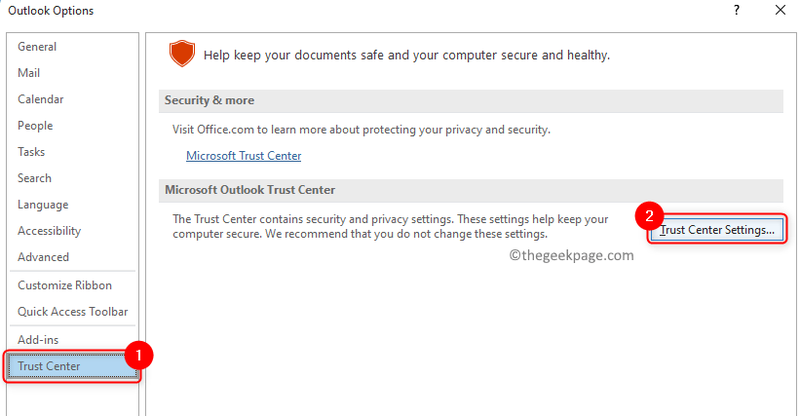Go to Calendar options
800x416 pixels.
(x=72, y=99)
